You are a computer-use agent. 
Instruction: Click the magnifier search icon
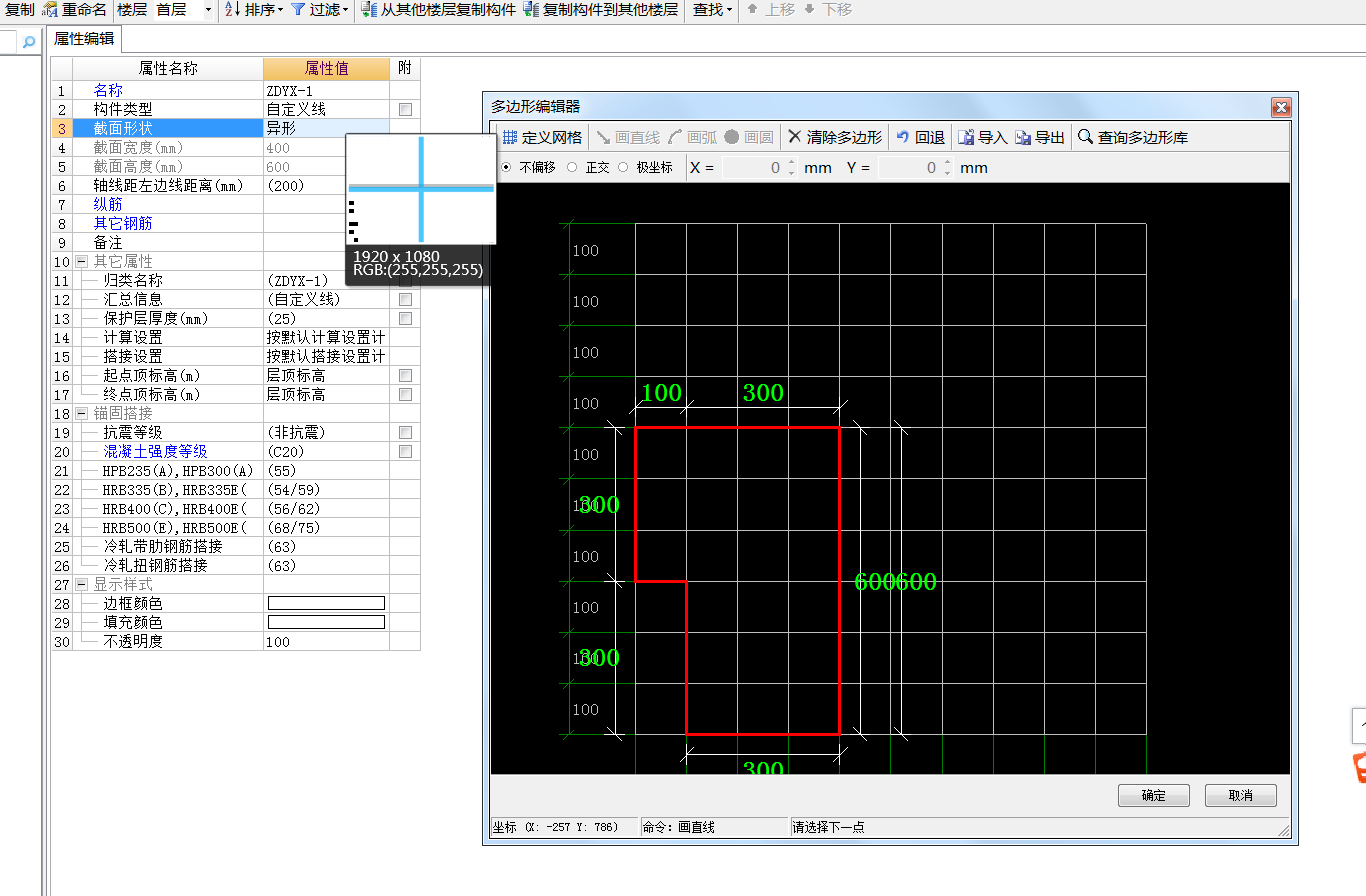point(28,42)
